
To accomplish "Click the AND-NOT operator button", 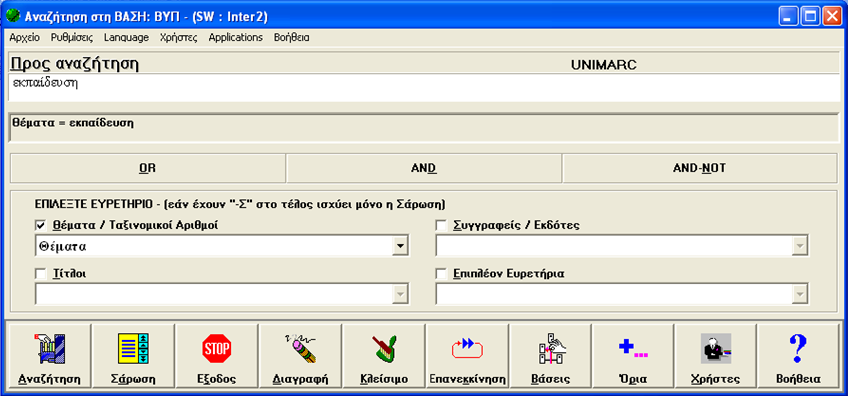I will point(700,168).
